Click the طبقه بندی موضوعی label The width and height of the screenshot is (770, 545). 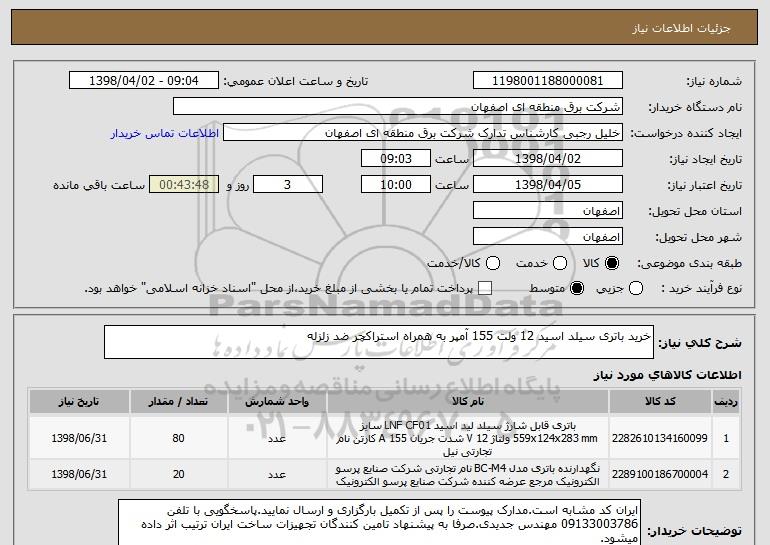689,264
